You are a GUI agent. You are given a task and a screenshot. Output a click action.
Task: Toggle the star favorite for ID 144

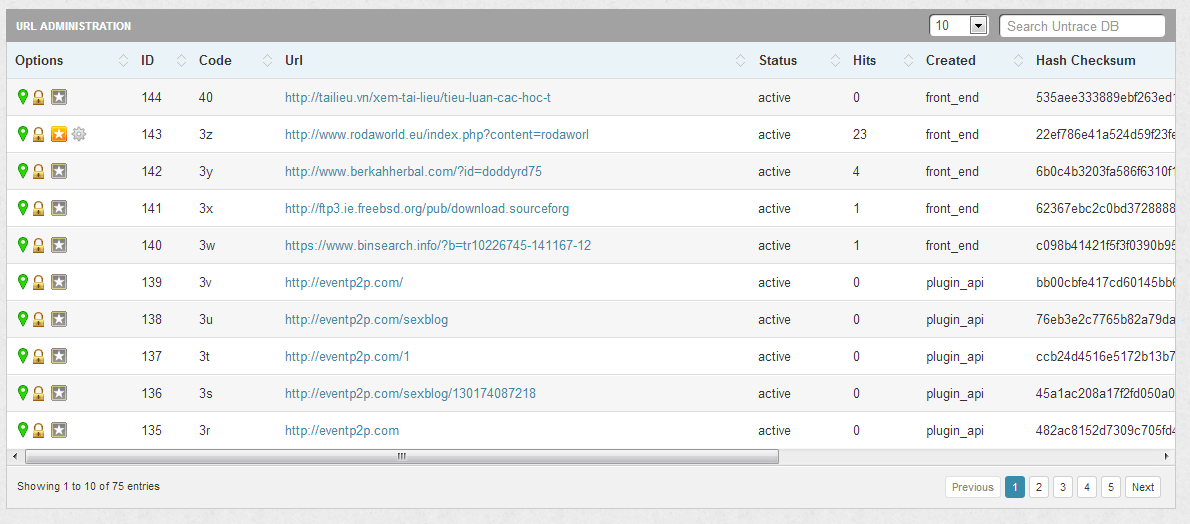tap(59, 97)
